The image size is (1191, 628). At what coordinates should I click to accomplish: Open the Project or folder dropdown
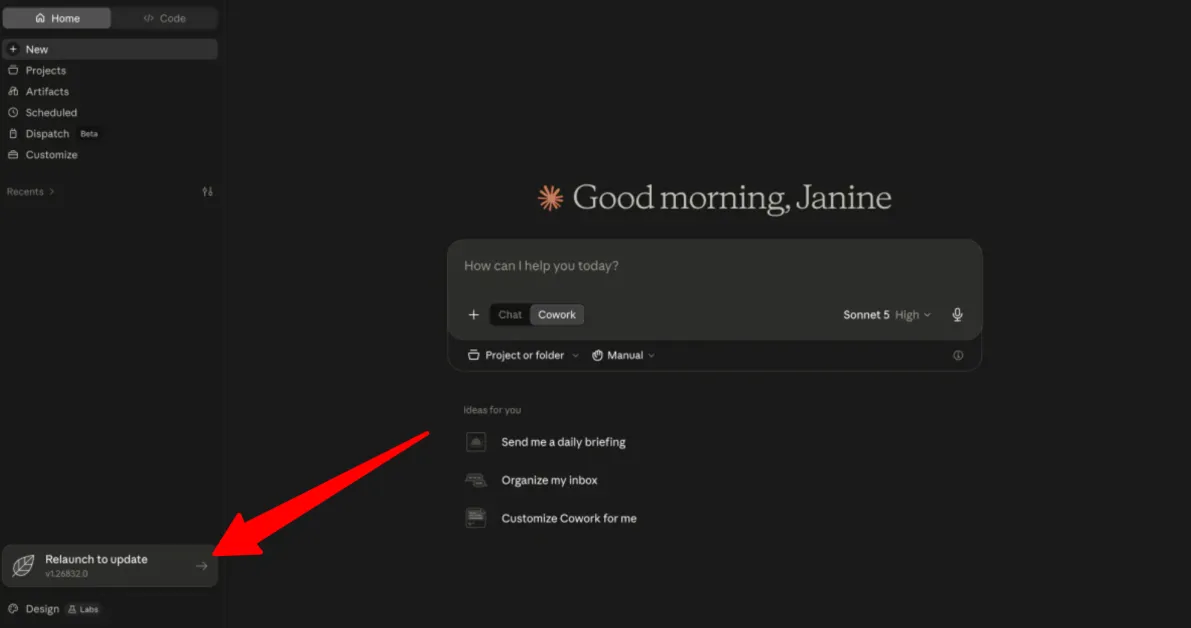(523, 355)
